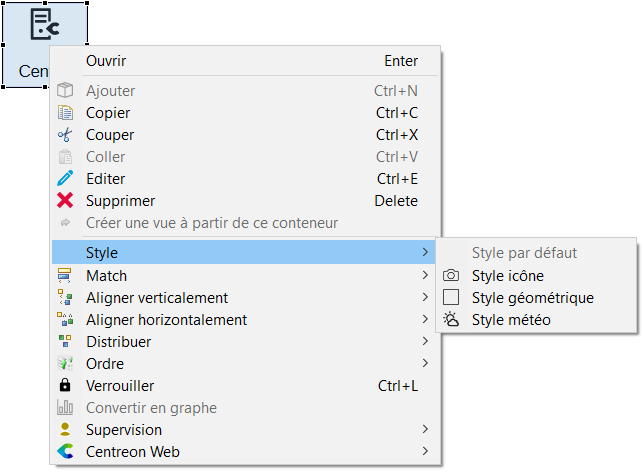This screenshot has height=472, width=643.
Task: Click the red X Supprimer icon
Action: tap(66, 201)
